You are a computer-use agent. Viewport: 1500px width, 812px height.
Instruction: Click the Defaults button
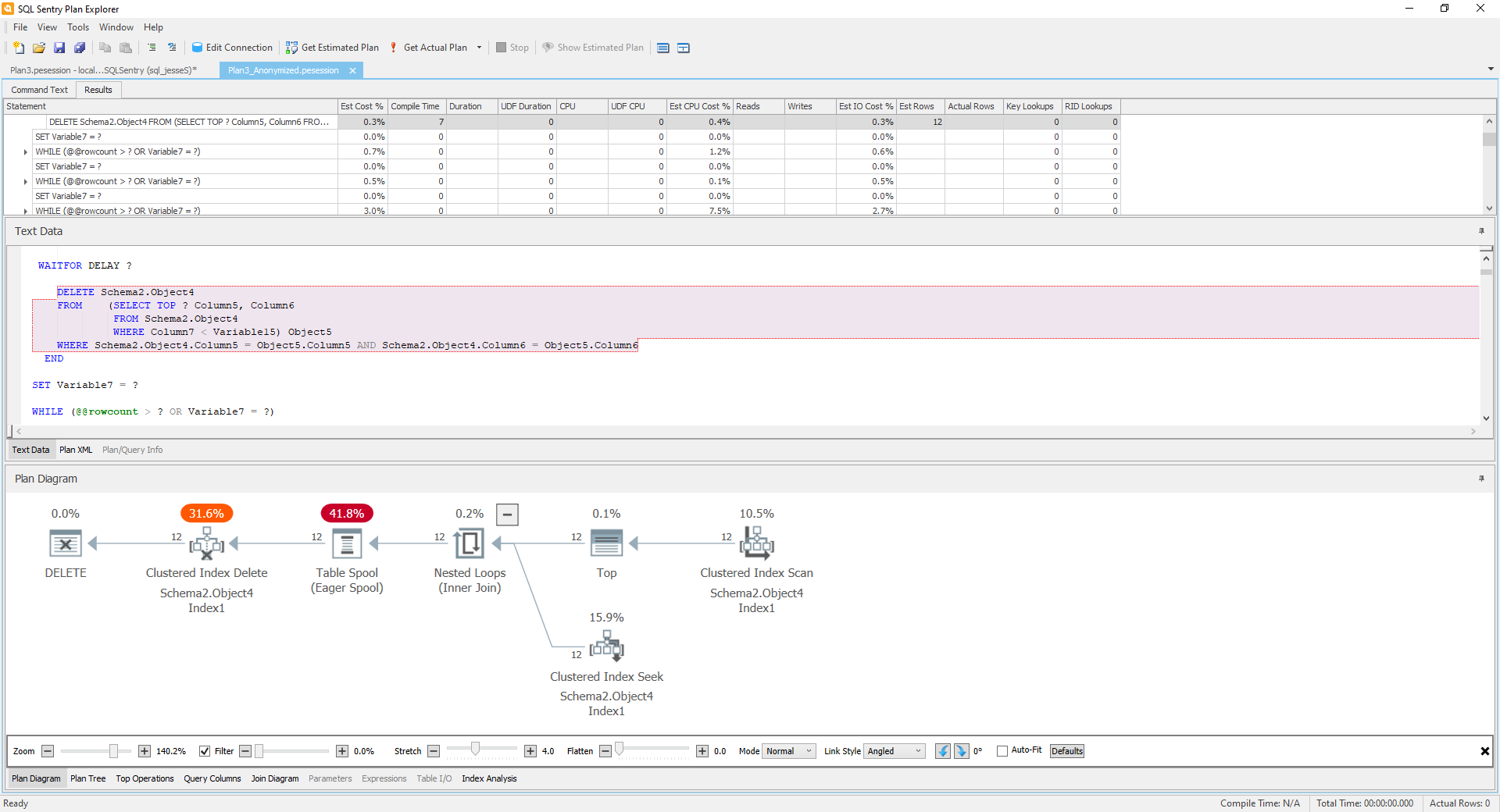[x=1066, y=751]
